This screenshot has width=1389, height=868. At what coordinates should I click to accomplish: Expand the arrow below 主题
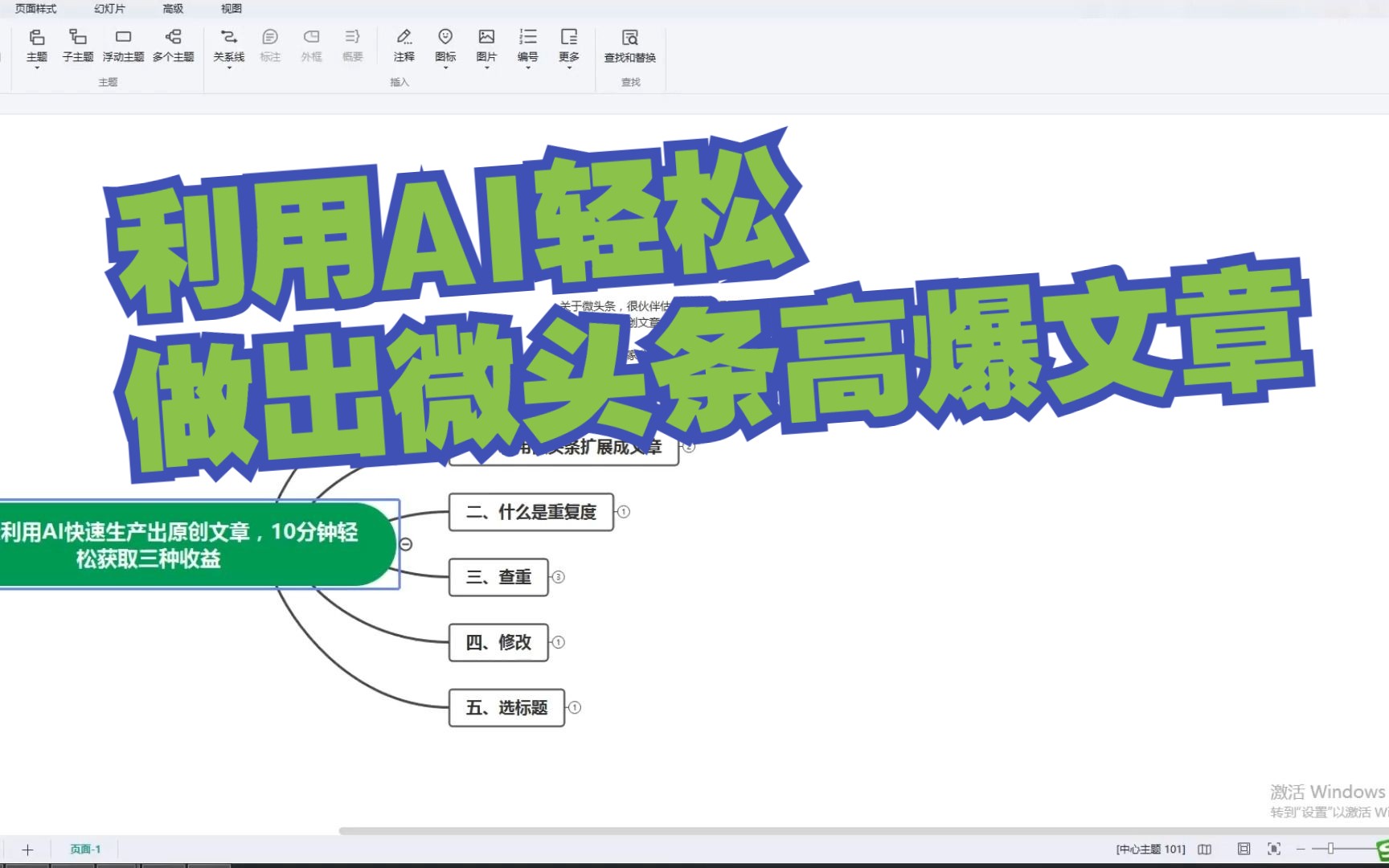(37, 68)
